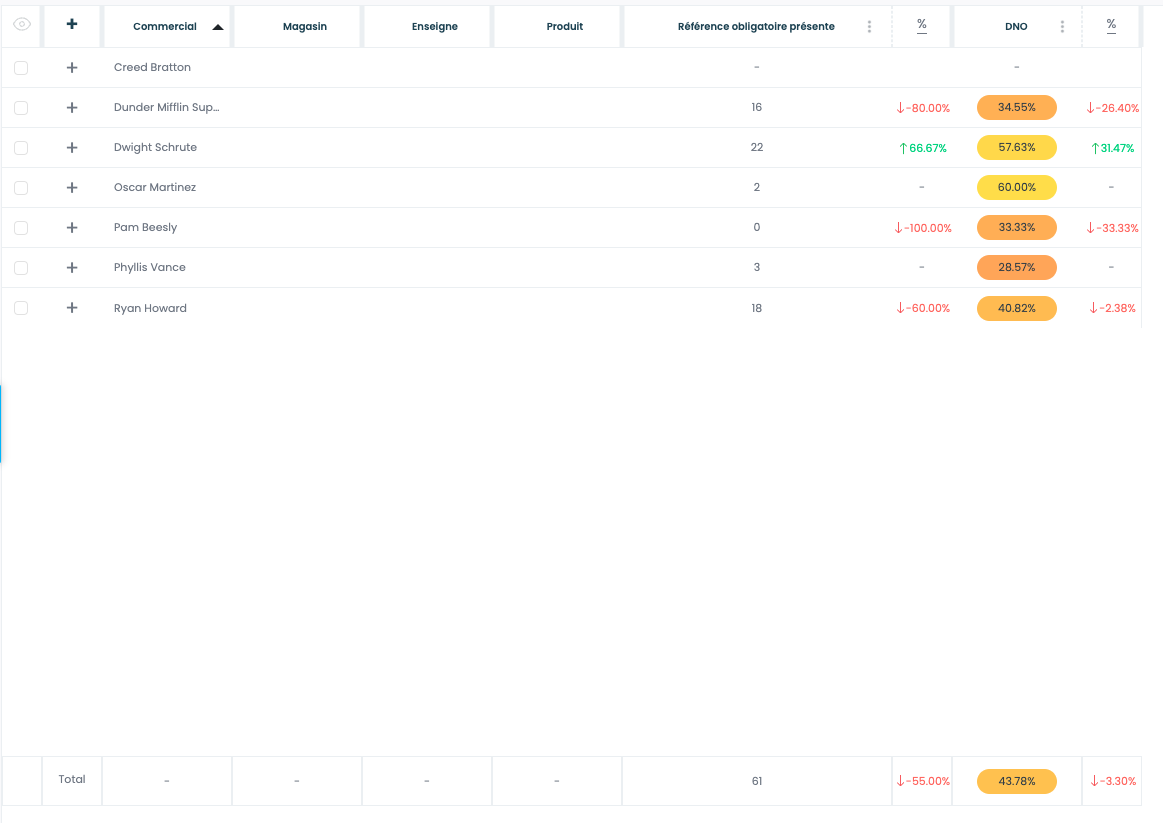1163x823 pixels.
Task: Click the Total row label
Action: coord(72,780)
